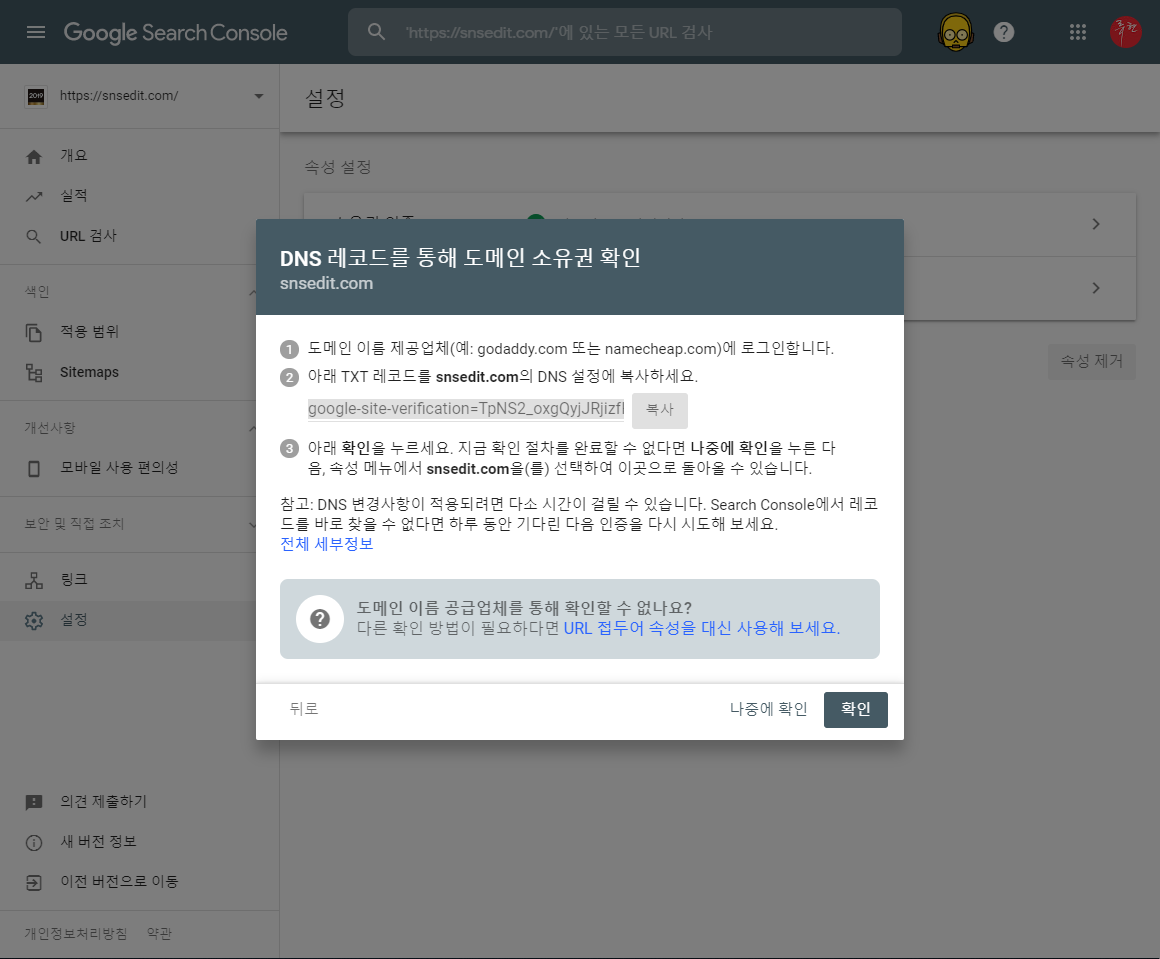The width and height of the screenshot is (1160, 959).
Task: Click the Google Search Console logo
Action: (175, 33)
